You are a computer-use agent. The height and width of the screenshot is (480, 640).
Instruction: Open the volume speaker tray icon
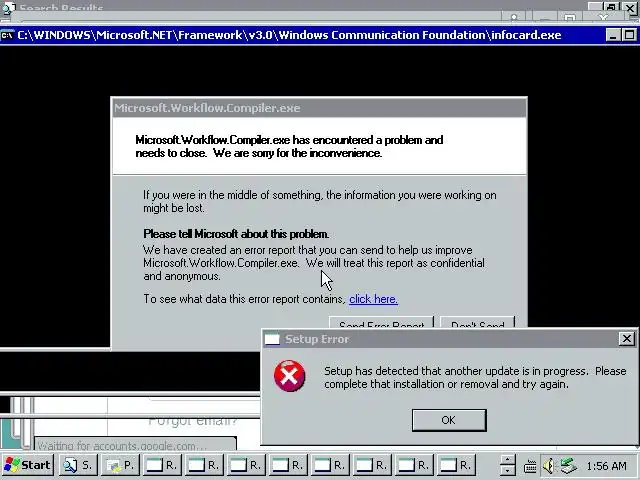550,466
